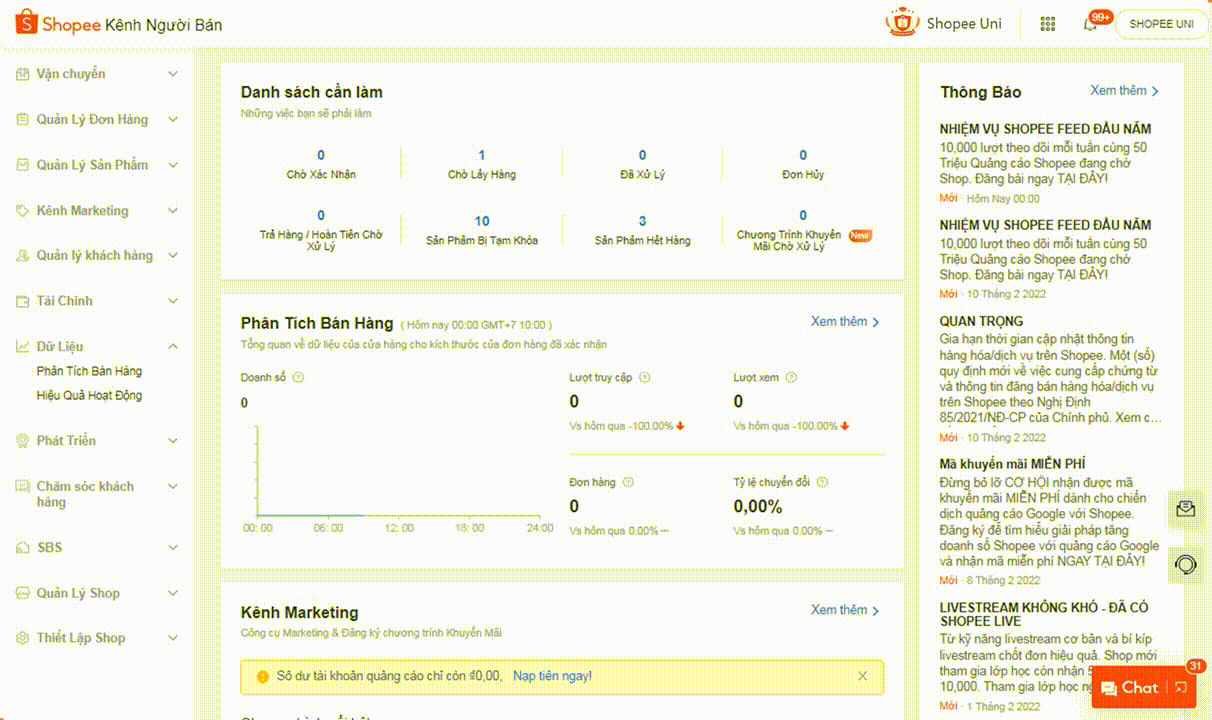Click the Nạp tiền ngay! link
The height and width of the screenshot is (720, 1212).
pyautogui.click(x=552, y=676)
